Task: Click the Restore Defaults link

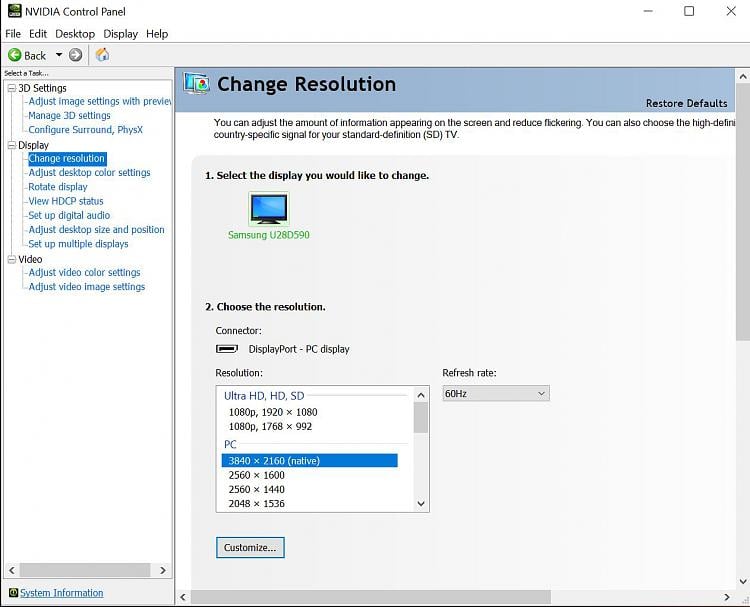Action: [x=686, y=103]
